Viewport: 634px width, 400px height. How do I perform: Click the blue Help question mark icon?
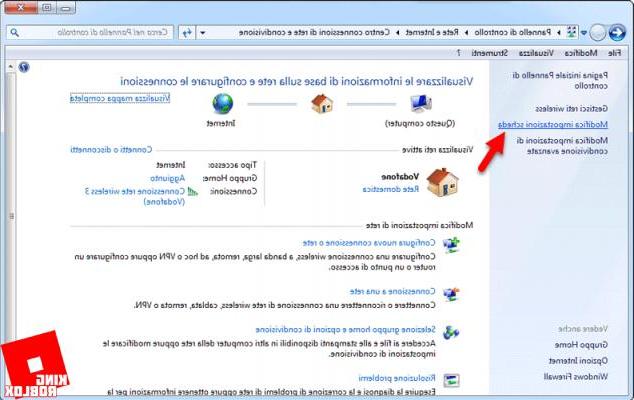click(x=24, y=67)
